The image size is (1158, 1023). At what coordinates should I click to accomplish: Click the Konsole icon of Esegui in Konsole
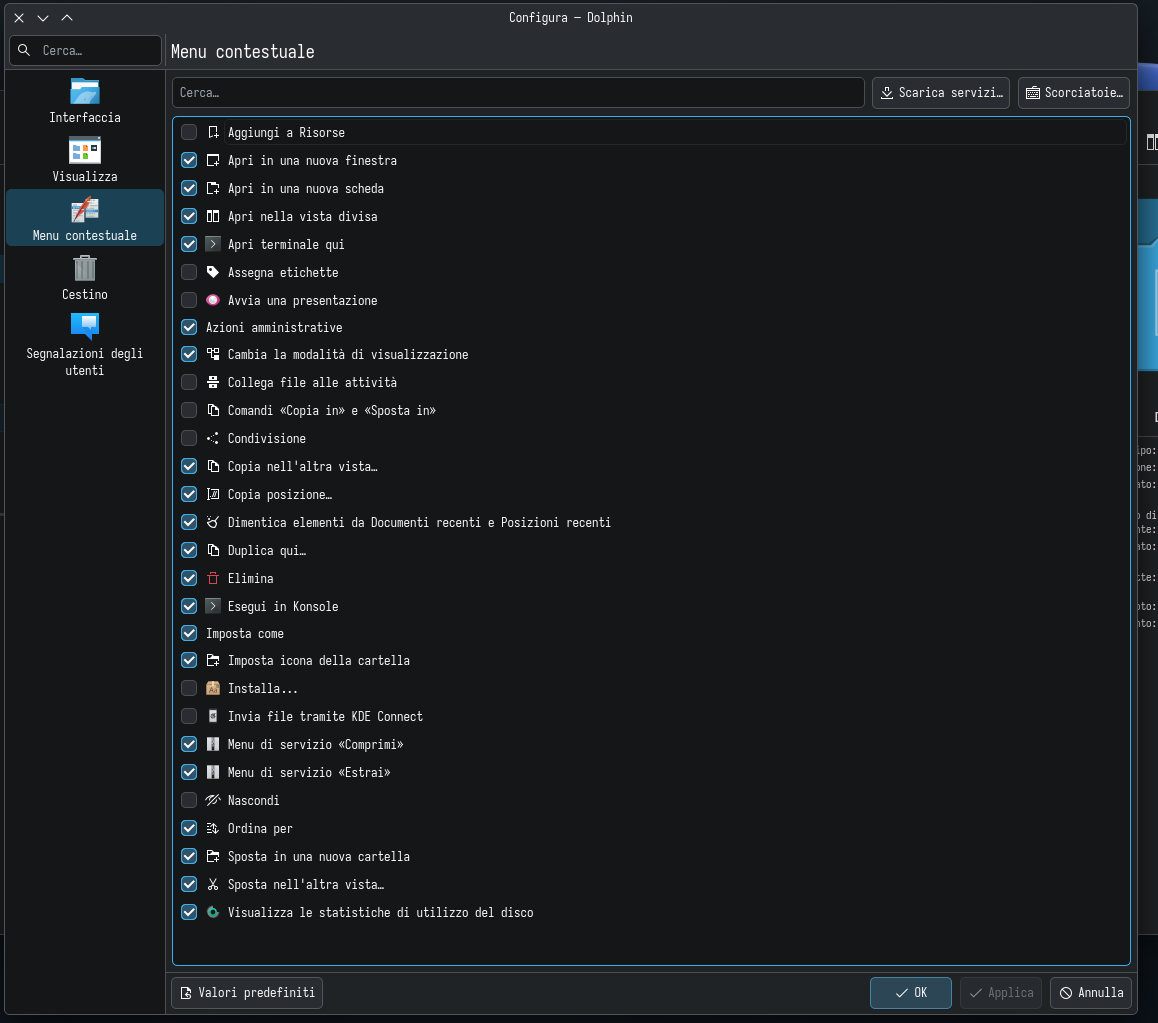[x=213, y=606]
